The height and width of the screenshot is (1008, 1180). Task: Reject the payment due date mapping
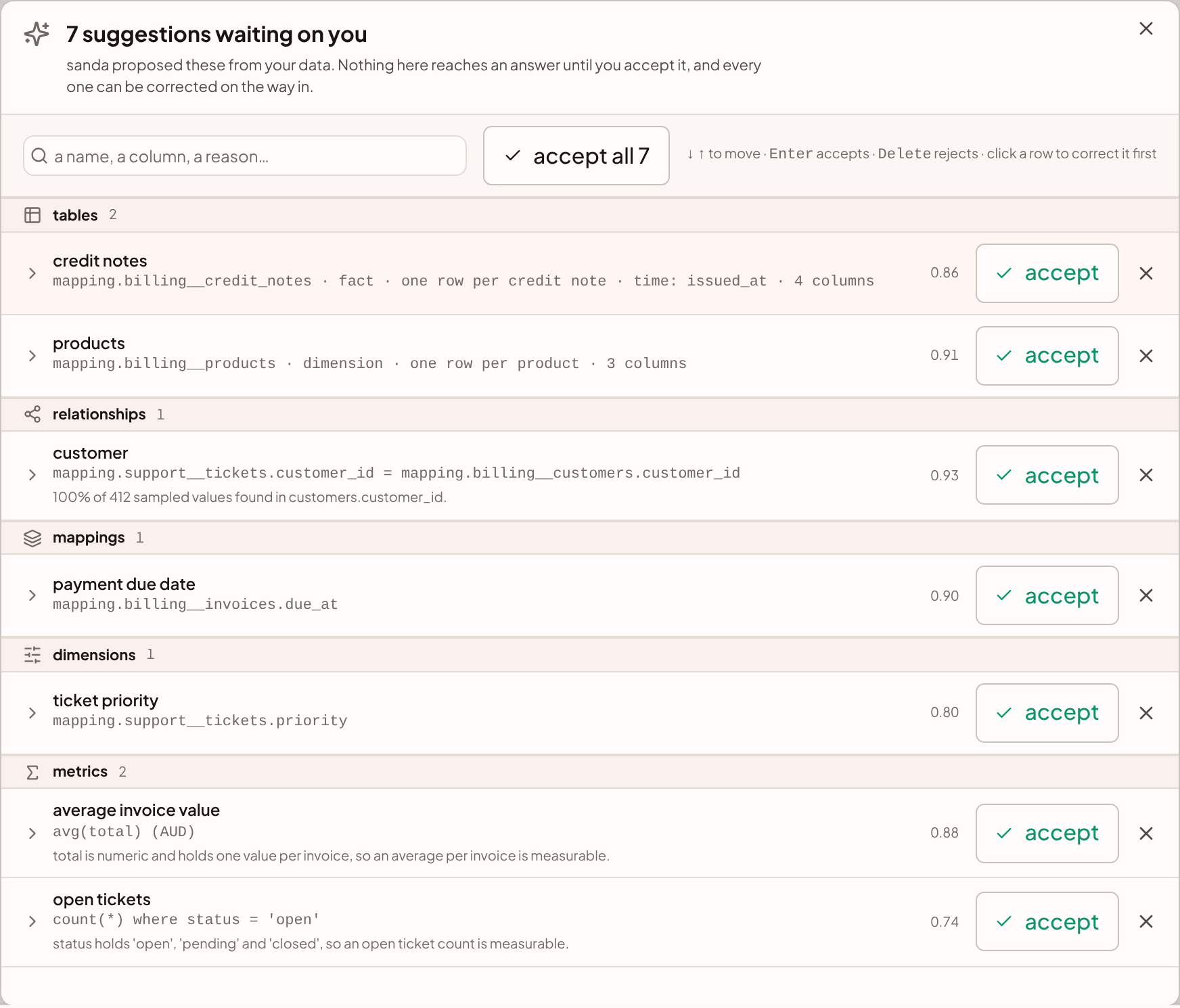[1145, 595]
